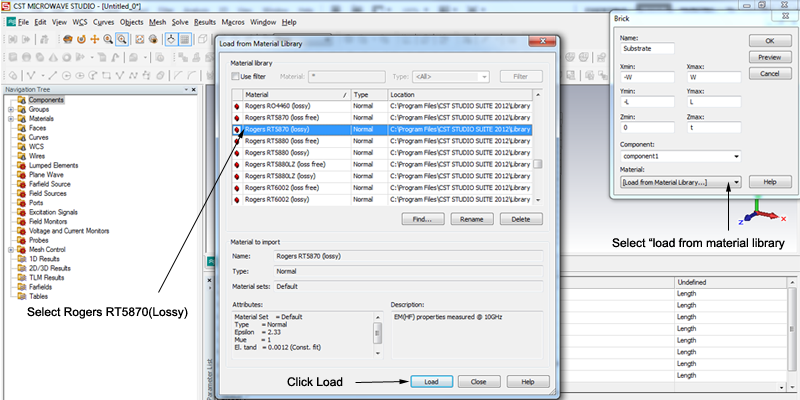This screenshot has width=800, height=400.
Task: Select the create cone shape tool
Action: [x=53, y=57]
